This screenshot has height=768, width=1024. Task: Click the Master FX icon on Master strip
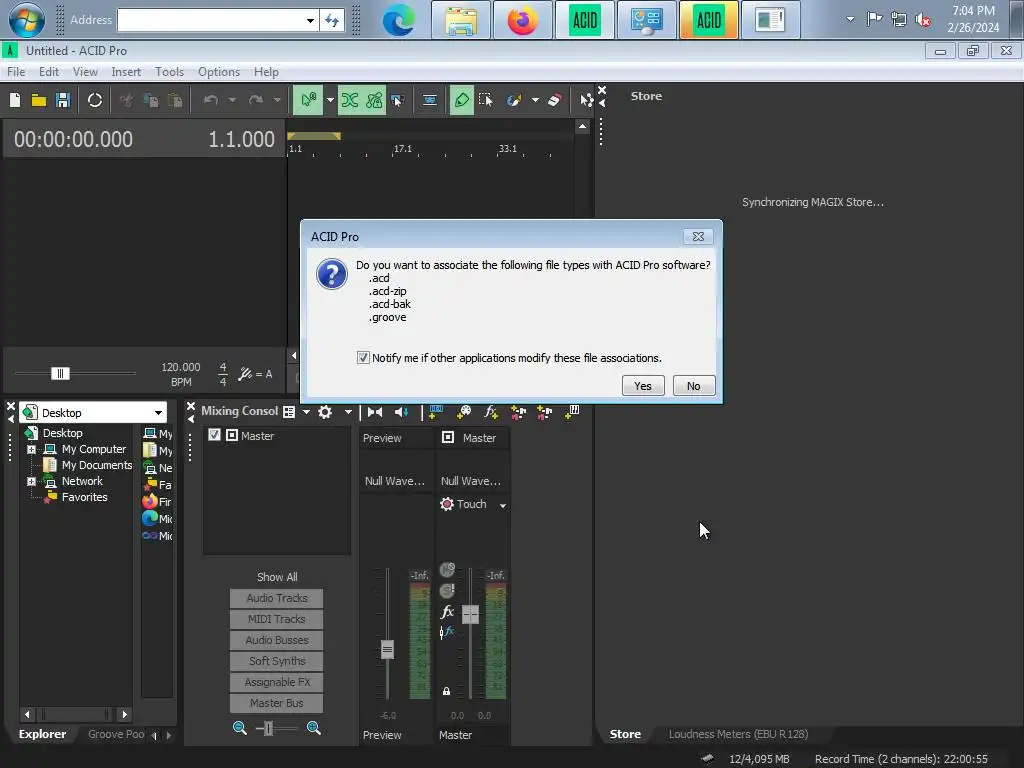click(x=447, y=612)
